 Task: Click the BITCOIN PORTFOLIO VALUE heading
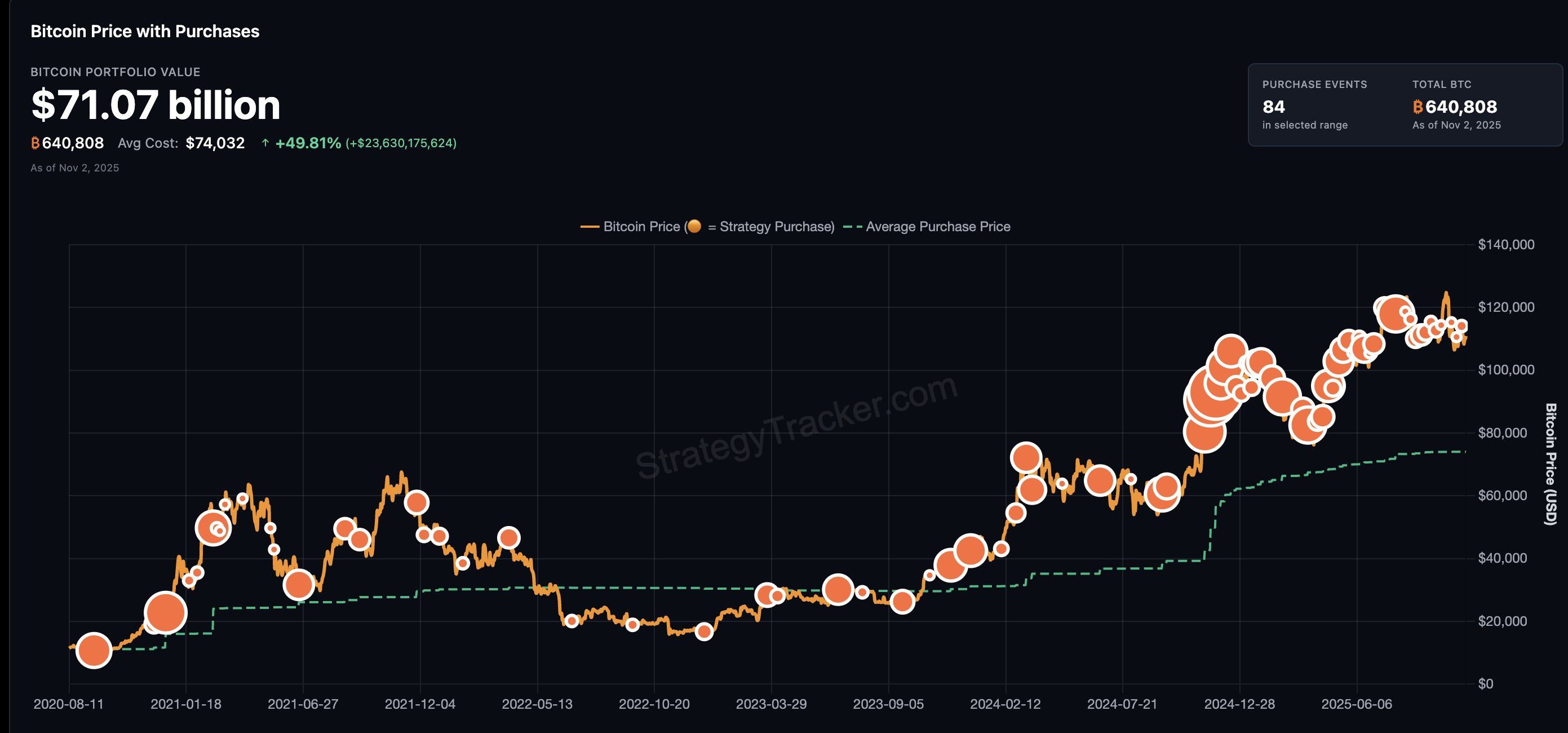[x=116, y=72]
